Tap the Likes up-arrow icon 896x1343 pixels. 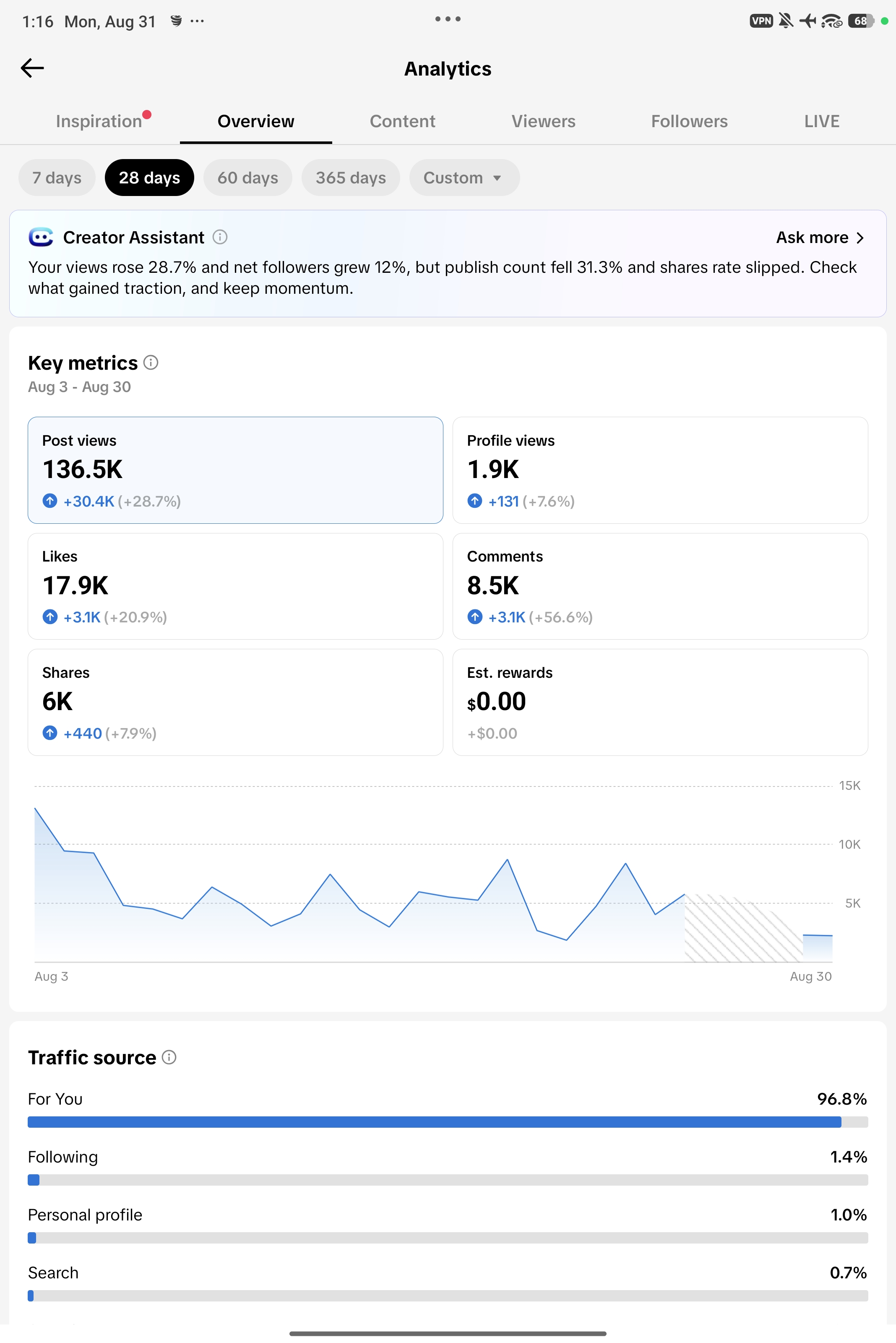(50, 617)
